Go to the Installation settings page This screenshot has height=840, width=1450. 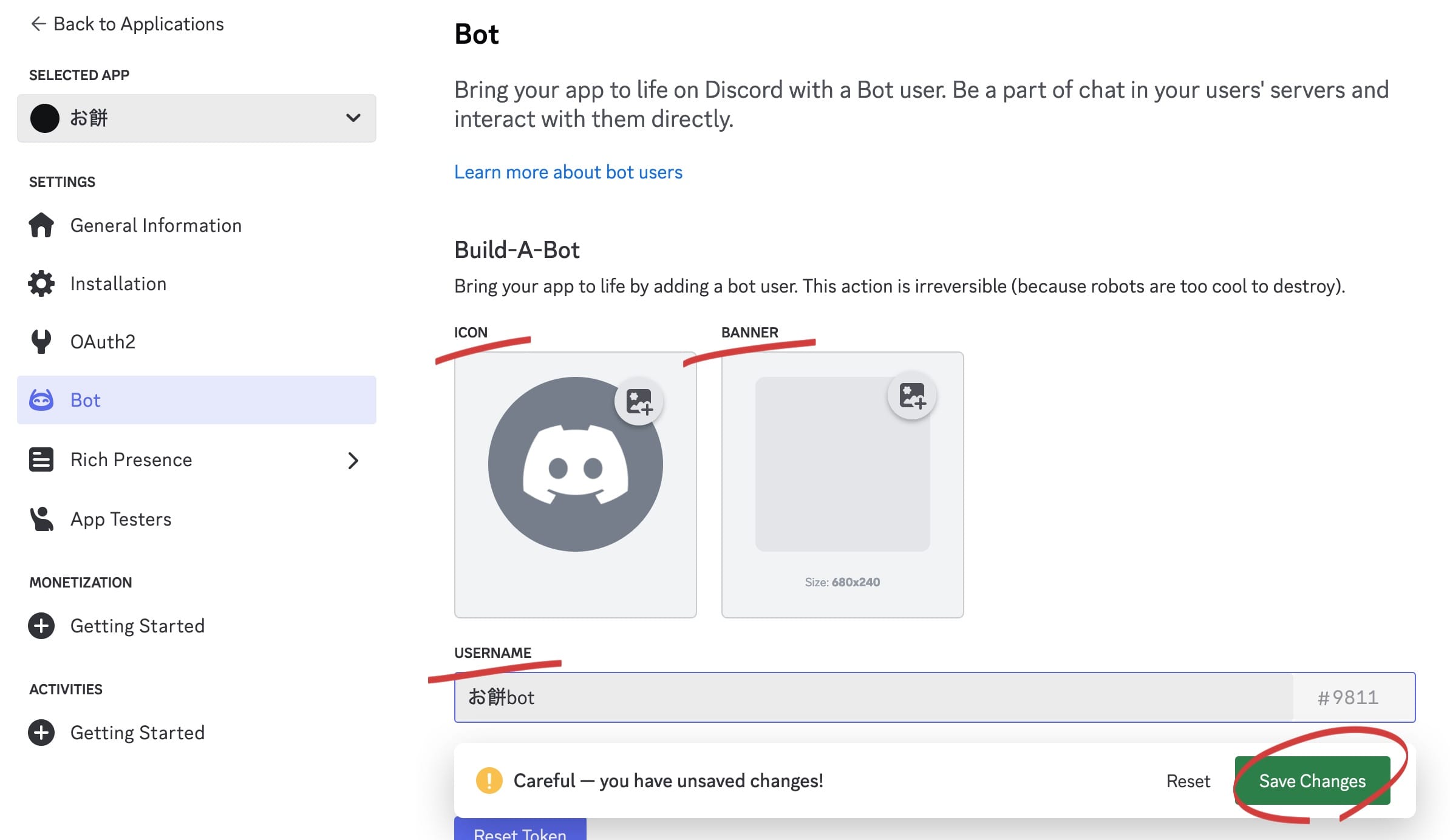(197, 283)
